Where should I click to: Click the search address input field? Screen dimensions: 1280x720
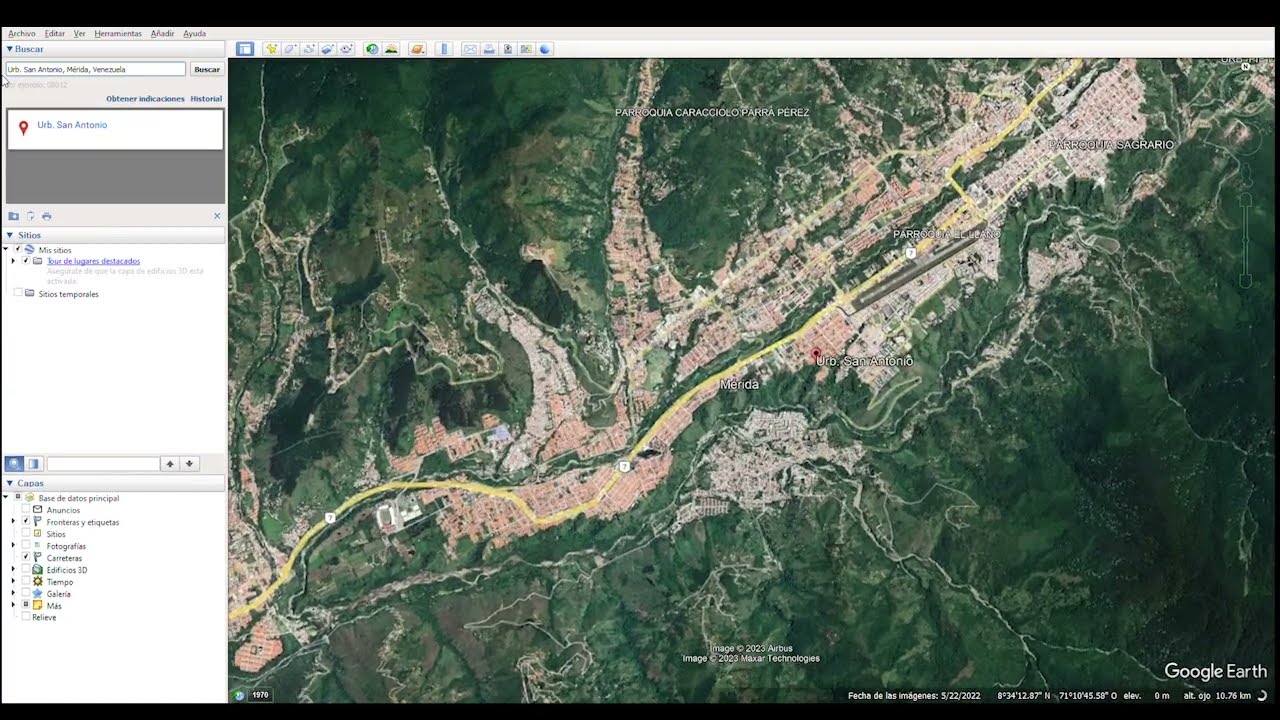click(96, 69)
